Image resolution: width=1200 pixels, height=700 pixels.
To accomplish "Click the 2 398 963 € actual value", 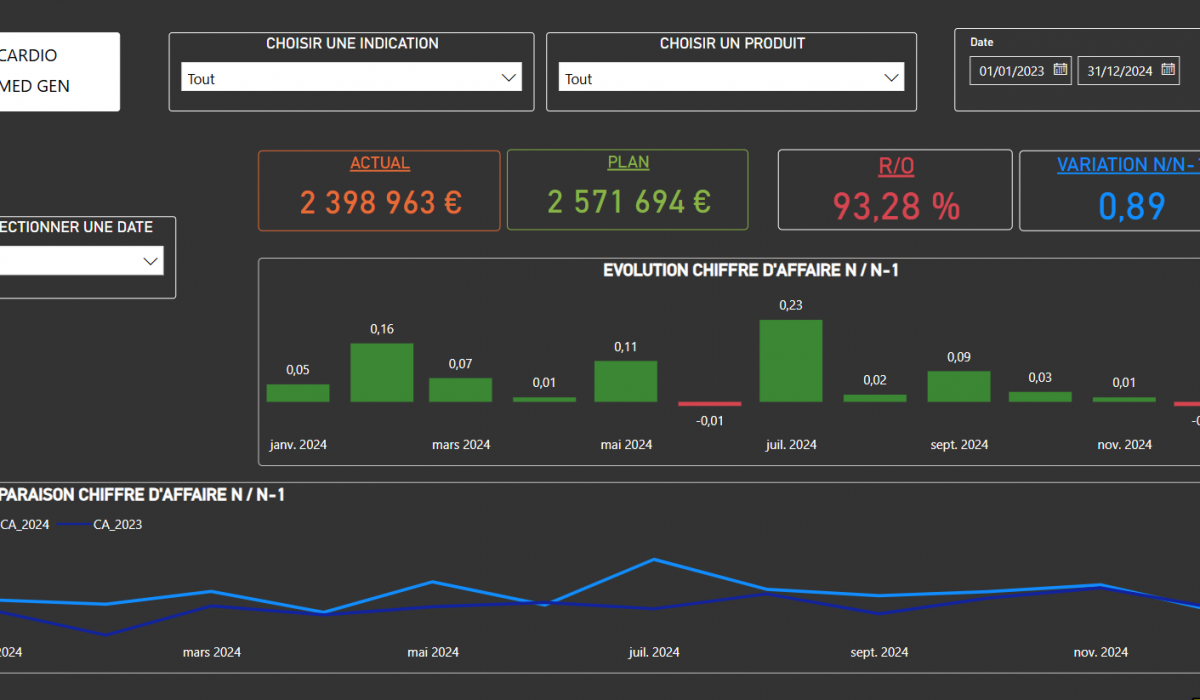I will [x=379, y=203].
